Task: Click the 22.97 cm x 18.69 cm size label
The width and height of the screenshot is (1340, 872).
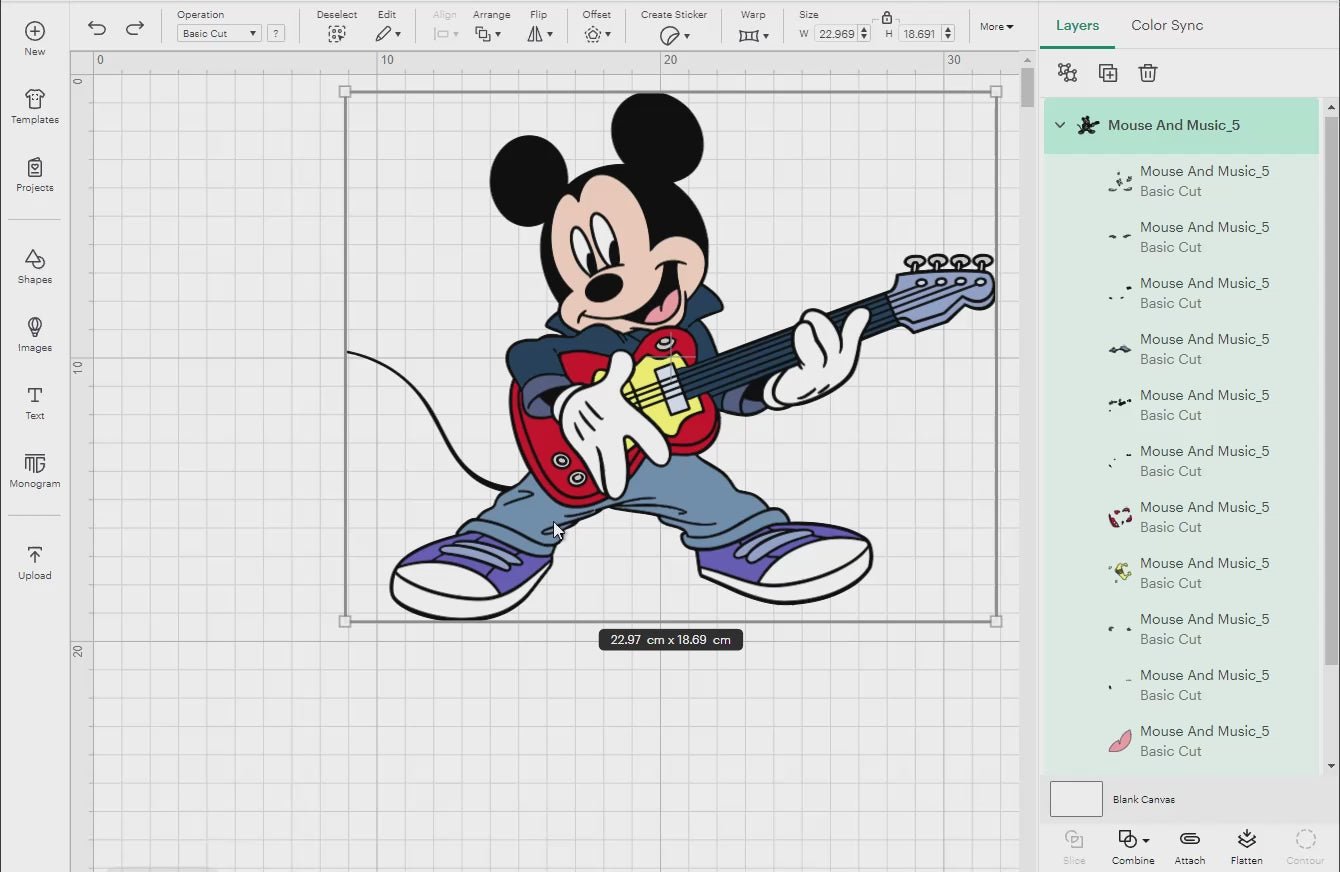Action: tap(670, 640)
